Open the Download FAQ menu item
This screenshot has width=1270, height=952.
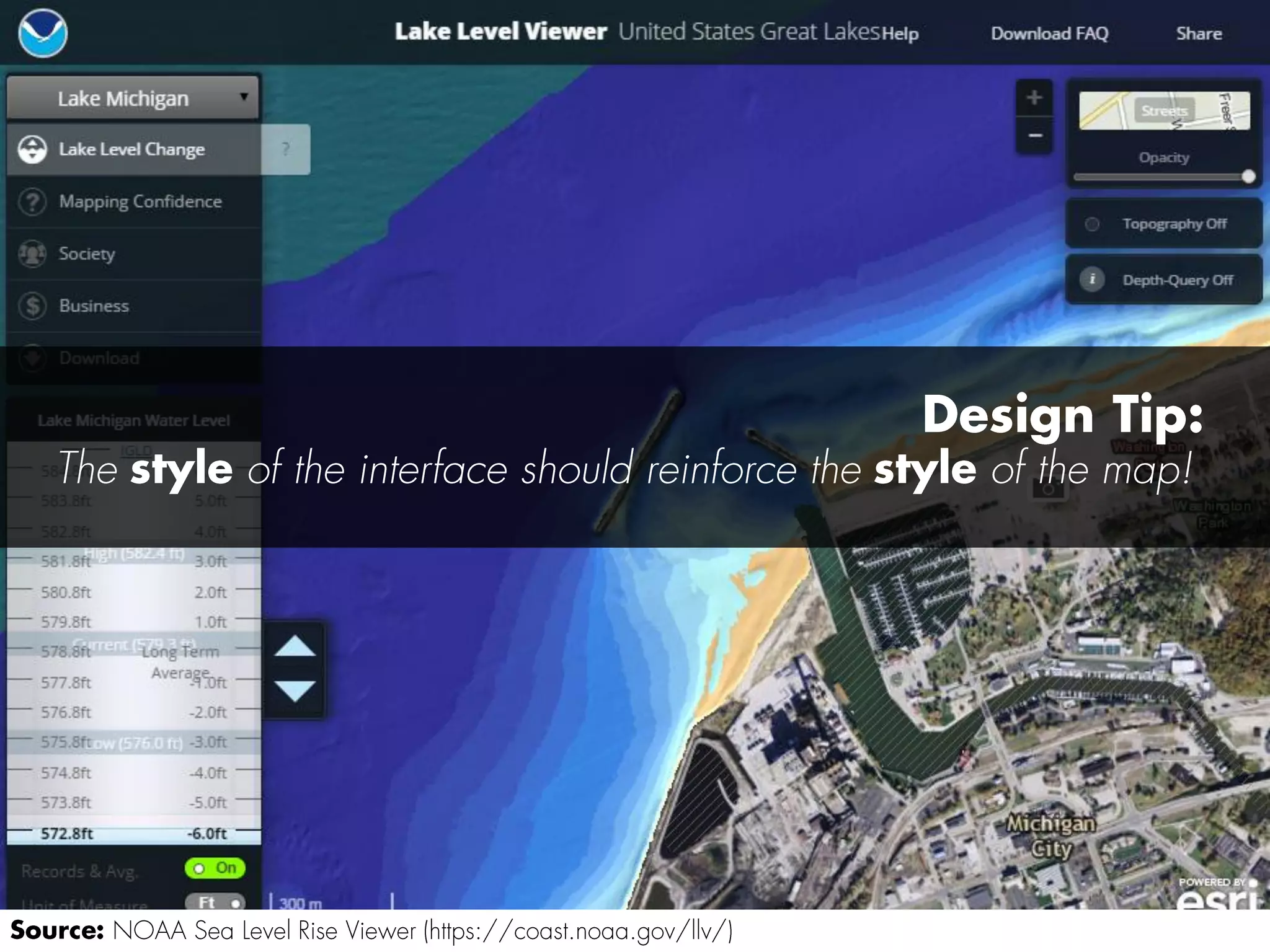[1049, 33]
